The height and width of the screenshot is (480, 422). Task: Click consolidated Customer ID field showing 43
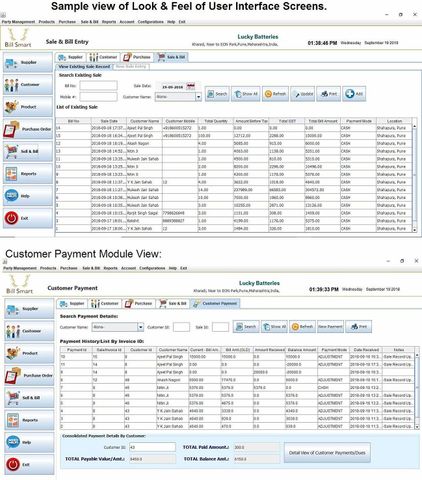pyautogui.click(x=152, y=447)
